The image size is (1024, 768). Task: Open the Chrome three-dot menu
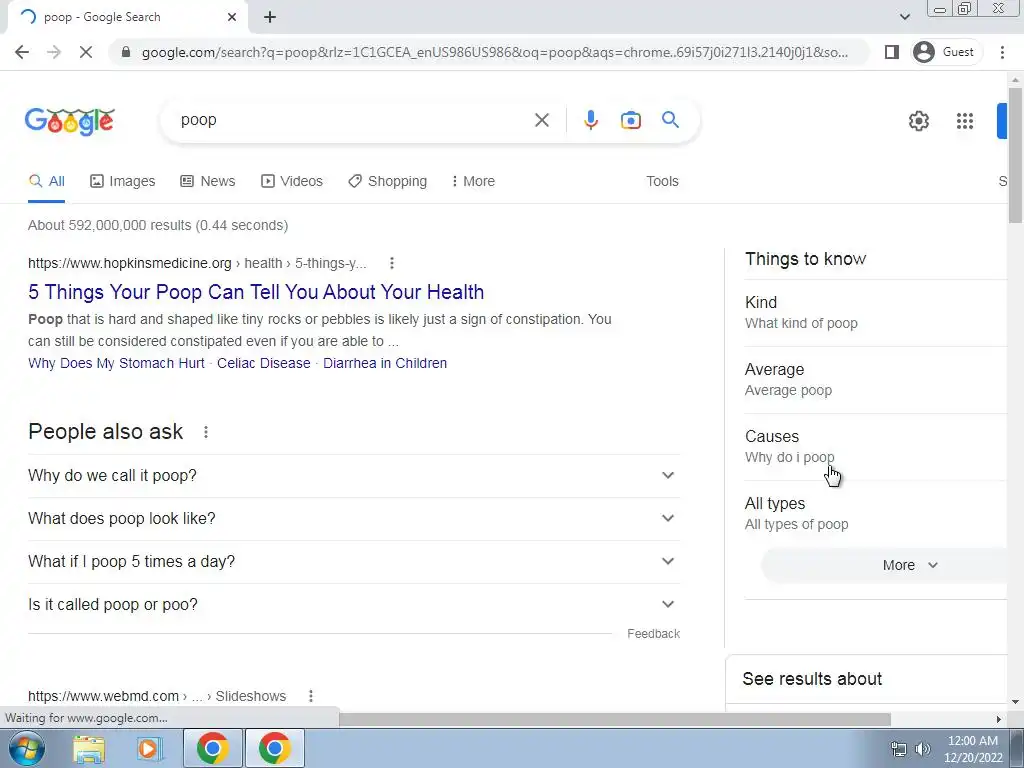(1002, 52)
